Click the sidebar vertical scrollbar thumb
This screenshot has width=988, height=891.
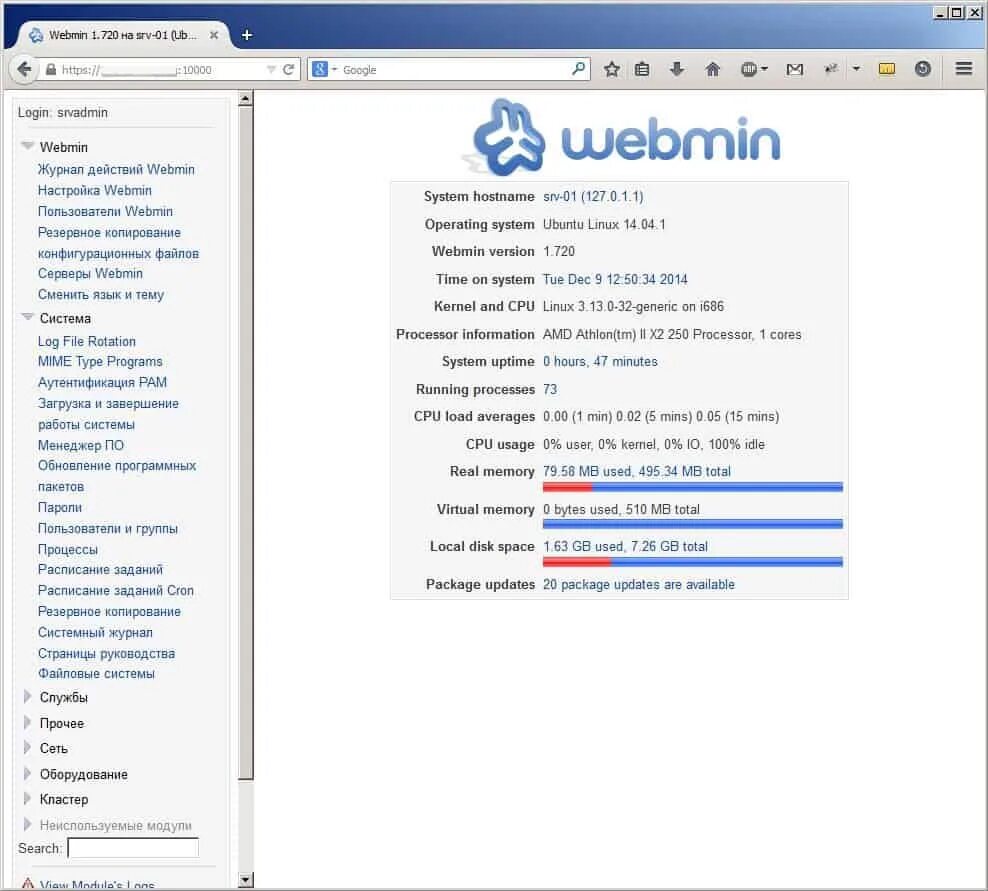[246, 443]
